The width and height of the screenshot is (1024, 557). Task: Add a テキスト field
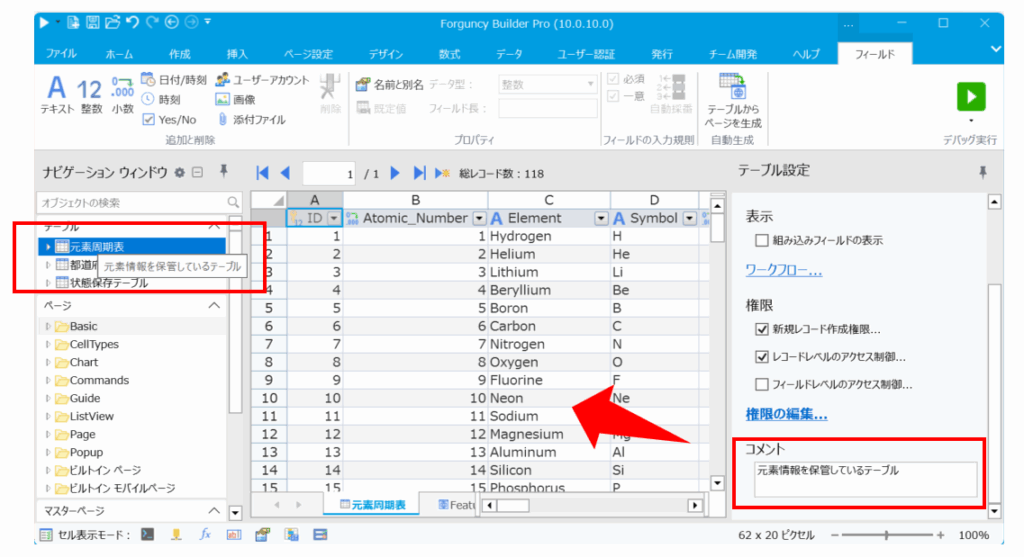pyautogui.click(x=57, y=95)
